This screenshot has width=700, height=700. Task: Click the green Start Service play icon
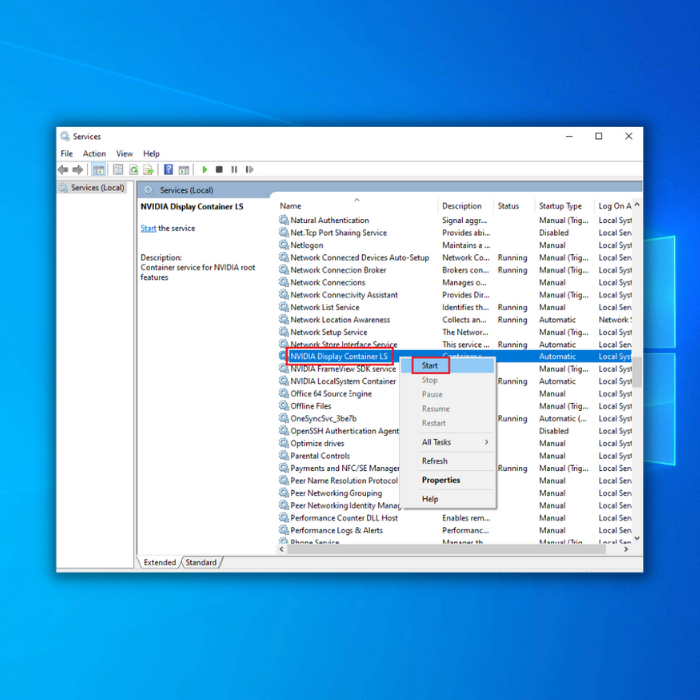204,170
